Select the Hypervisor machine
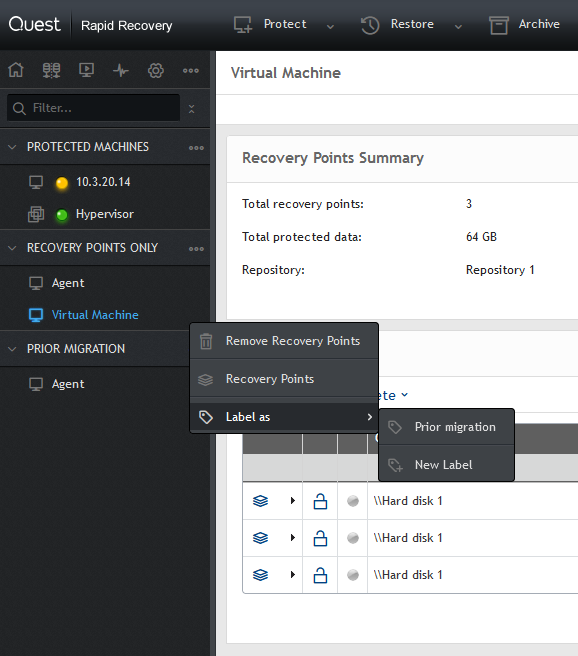The height and width of the screenshot is (656, 578). click(105, 214)
